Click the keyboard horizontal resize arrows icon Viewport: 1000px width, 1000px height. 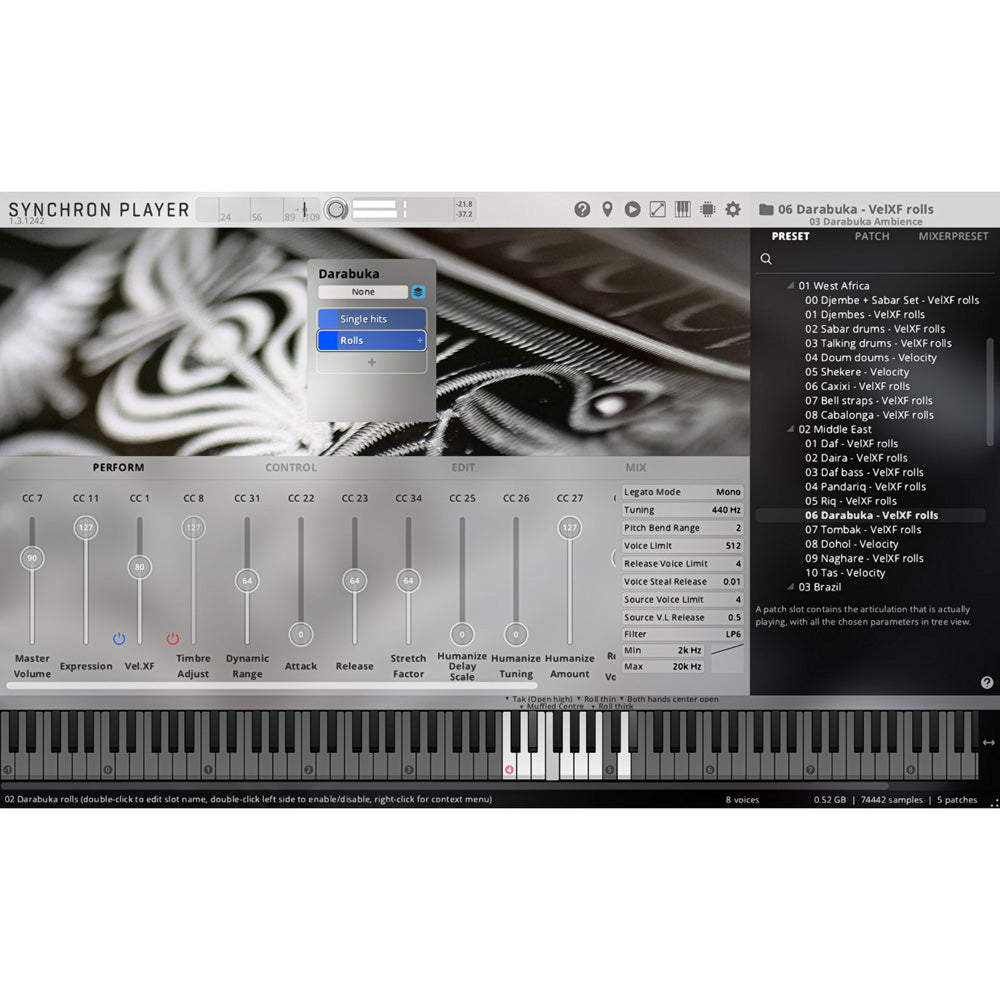click(989, 742)
